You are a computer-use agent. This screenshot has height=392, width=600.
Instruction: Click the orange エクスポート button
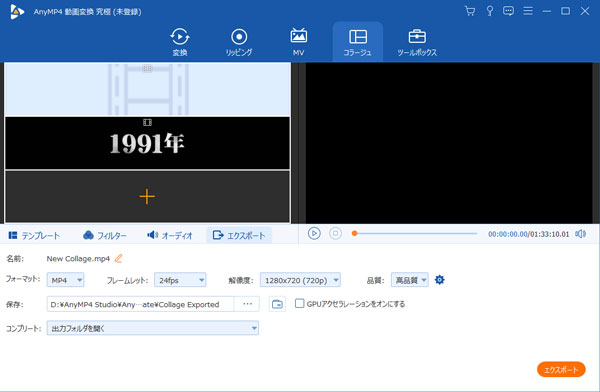coord(561,369)
